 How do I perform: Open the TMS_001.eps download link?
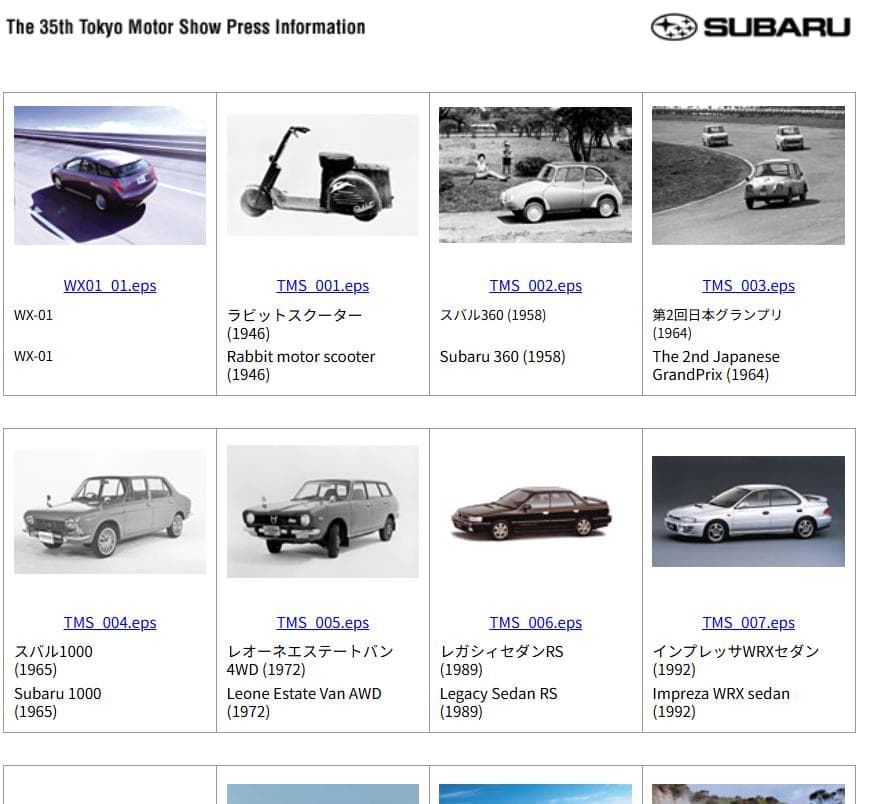(x=322, y=286)
